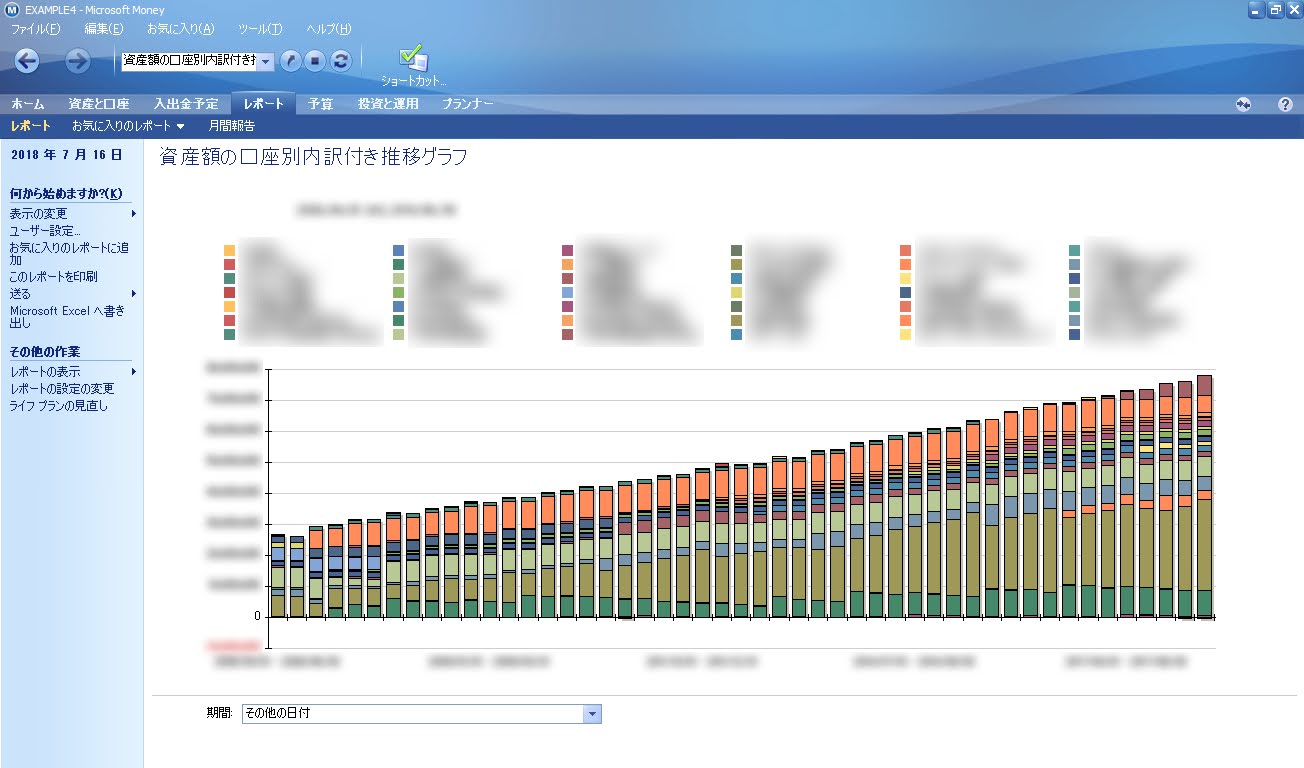Click the topmost teal swatch of last legend column

click(1074, 250)
